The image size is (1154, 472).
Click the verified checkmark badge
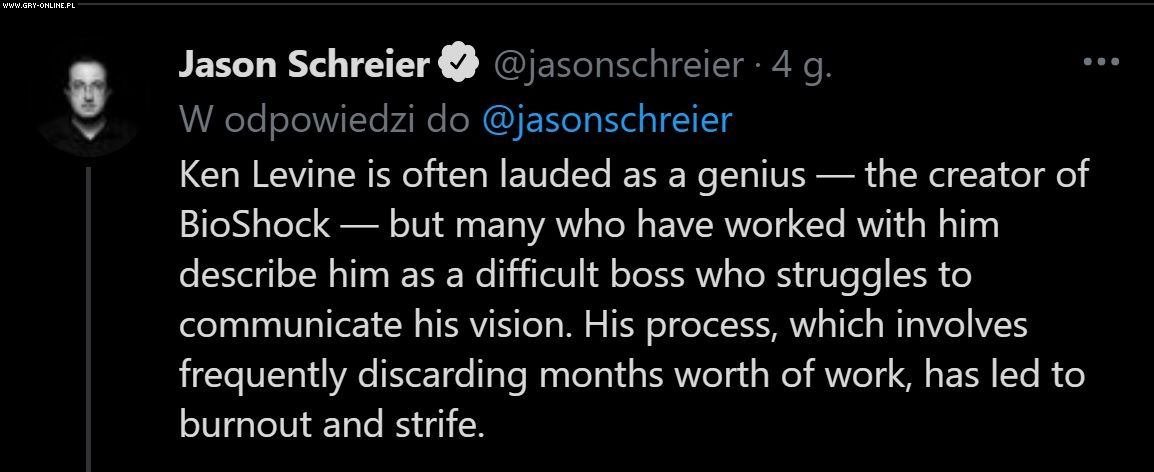[457, 64]
